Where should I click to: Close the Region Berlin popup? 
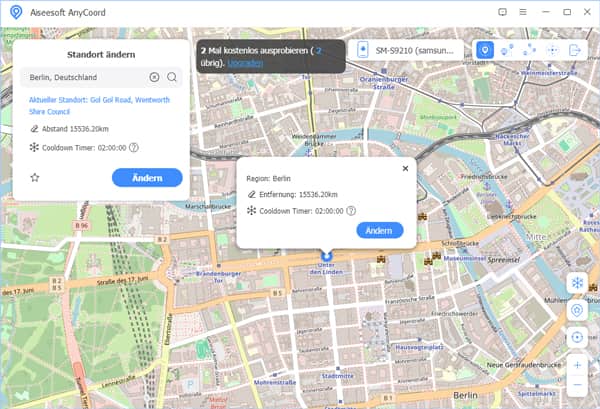click(405, 168)
